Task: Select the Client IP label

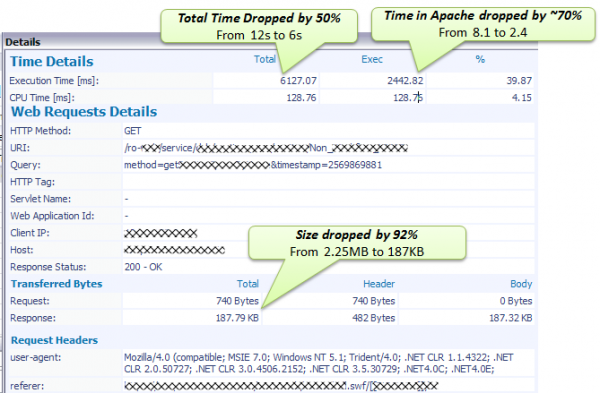Action: tap(30, 233)
